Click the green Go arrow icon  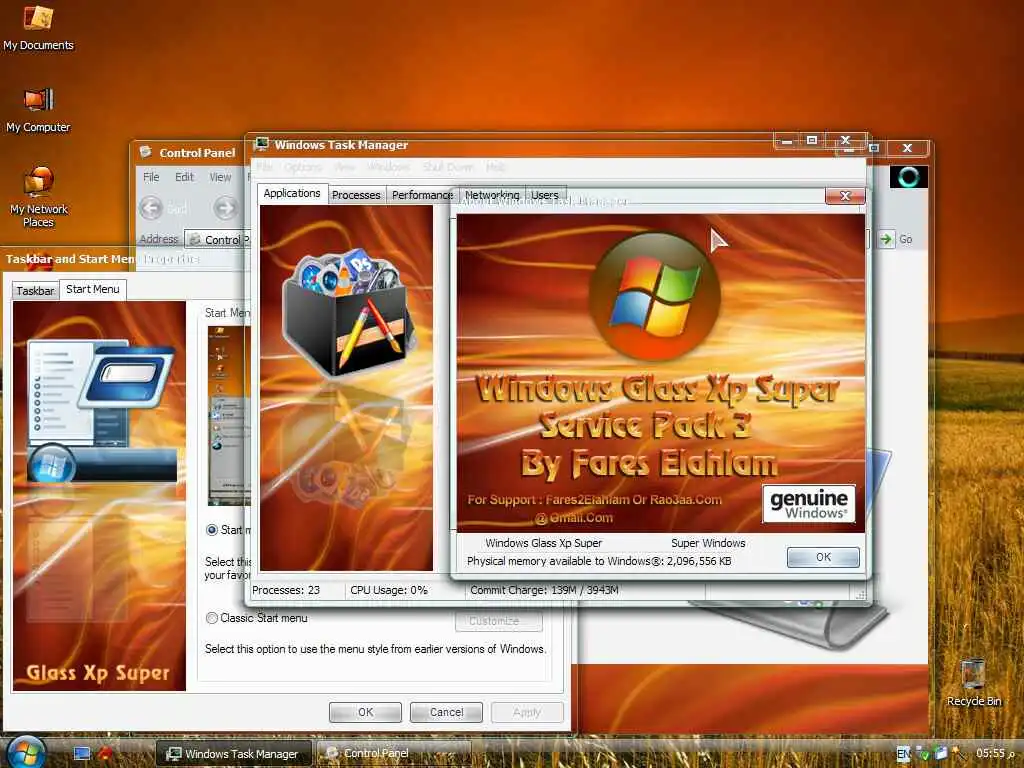(x=886, y=239)
